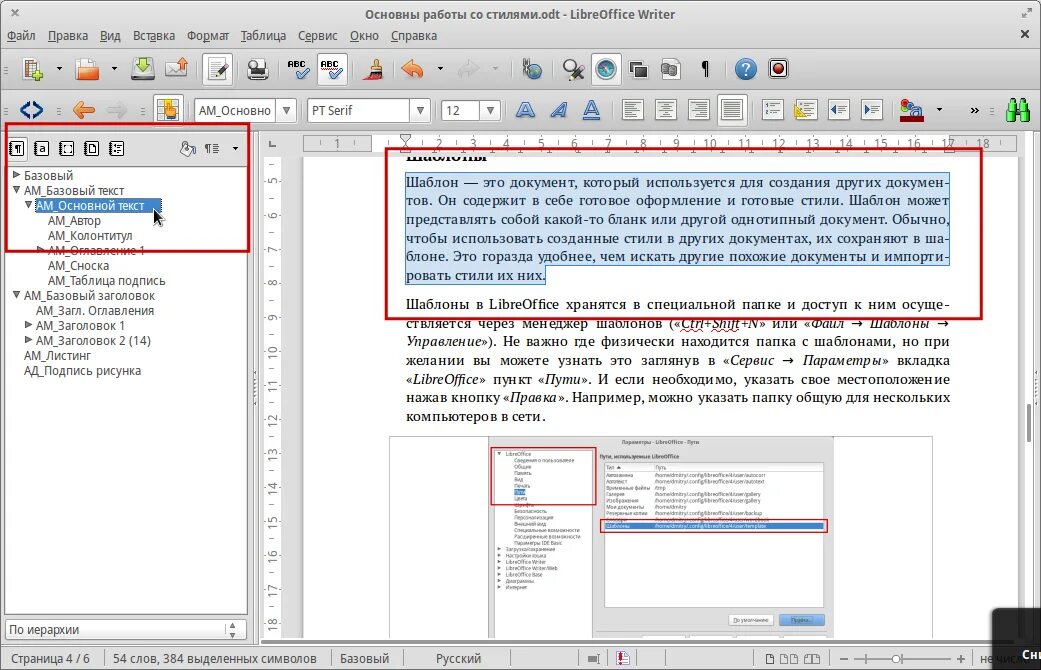Screen dimensions: 1041x670
Task: Show the Page Styles category
Action: point(92,148)
